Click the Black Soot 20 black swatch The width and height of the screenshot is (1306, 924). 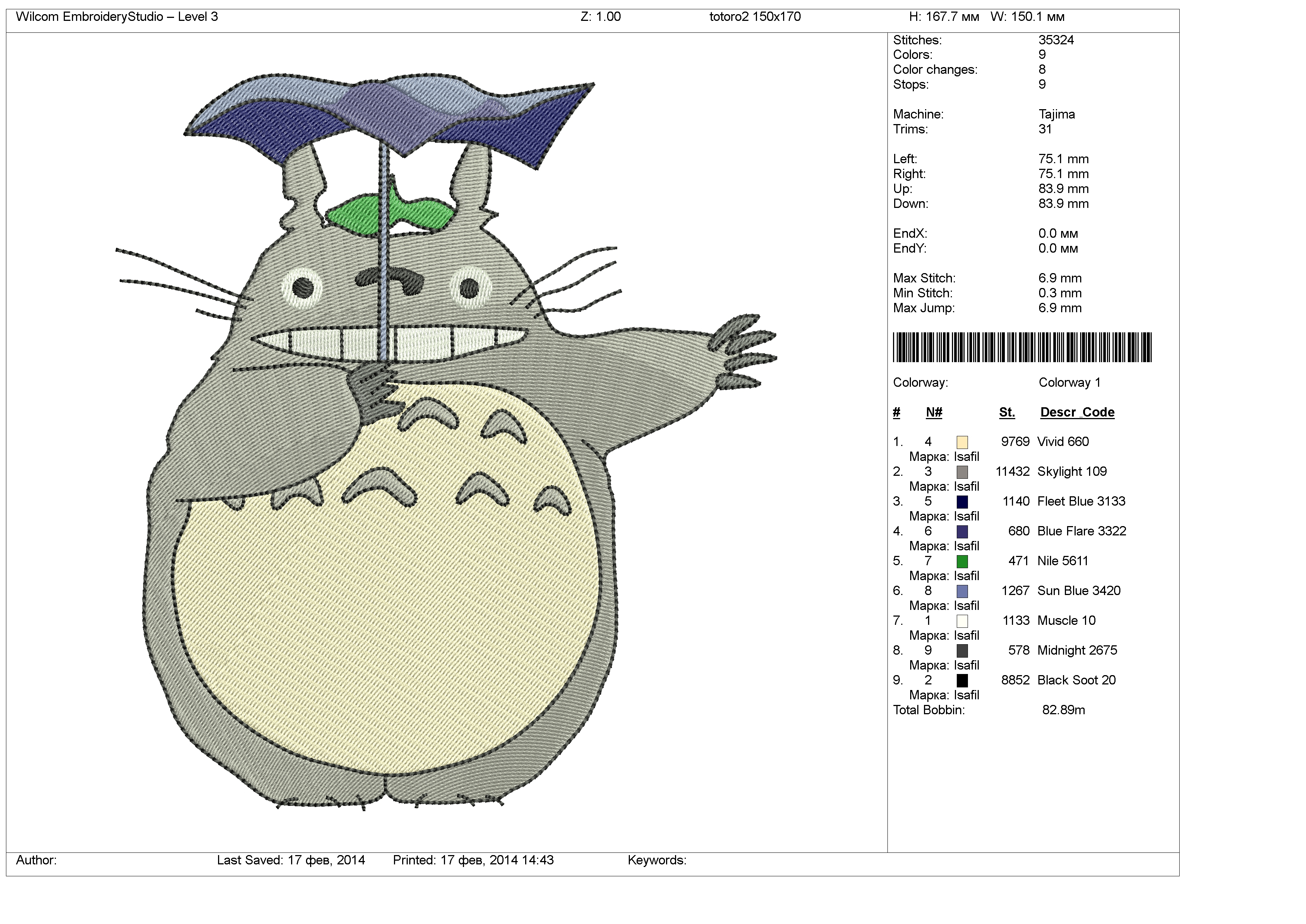pos(962,681)
